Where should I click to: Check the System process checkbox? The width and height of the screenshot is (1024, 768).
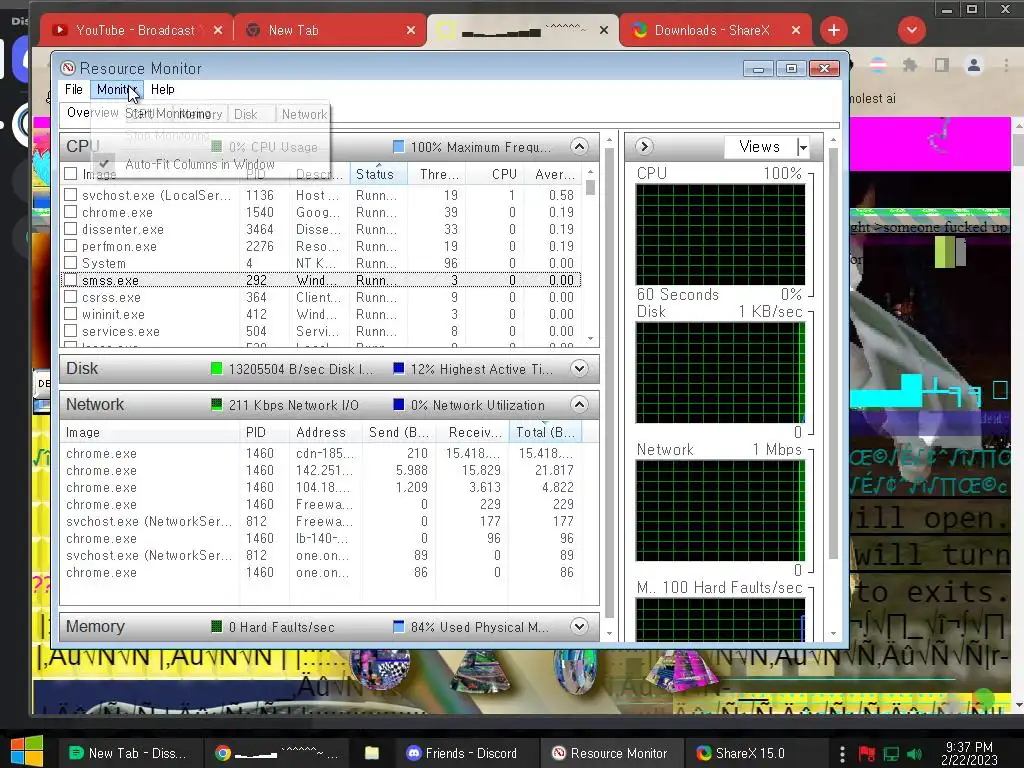(71, 263)
